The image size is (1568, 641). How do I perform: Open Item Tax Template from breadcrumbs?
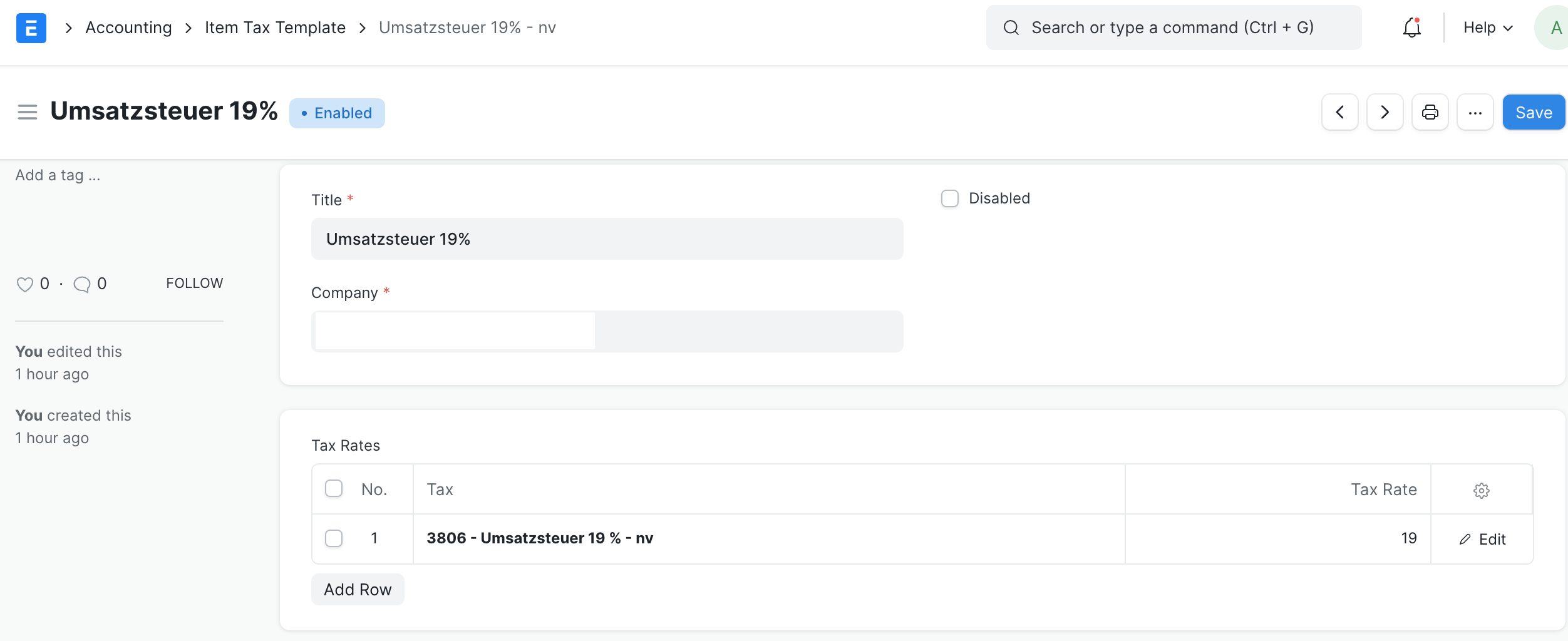tap(276, 28)
